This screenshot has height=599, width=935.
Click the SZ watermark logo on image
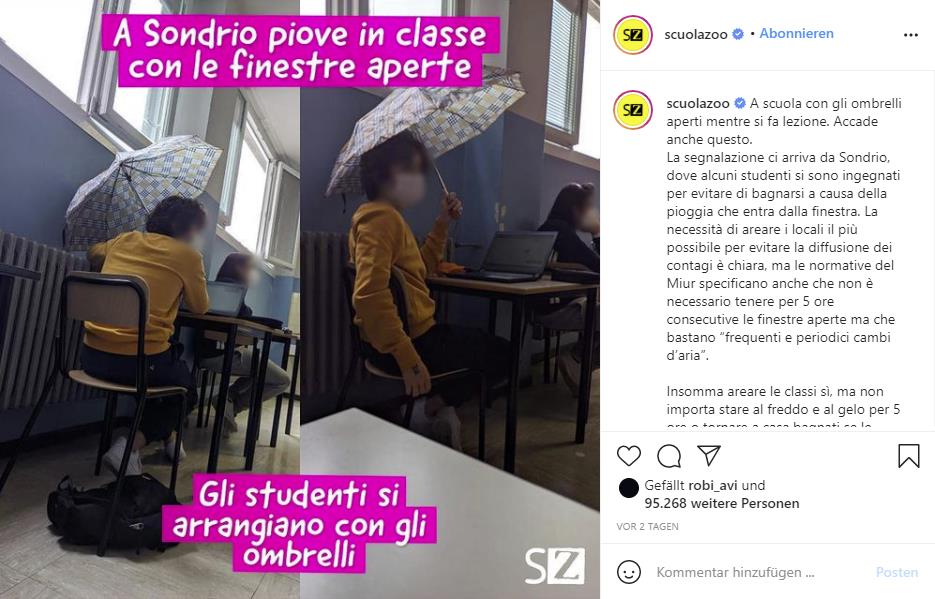(555, 566)
